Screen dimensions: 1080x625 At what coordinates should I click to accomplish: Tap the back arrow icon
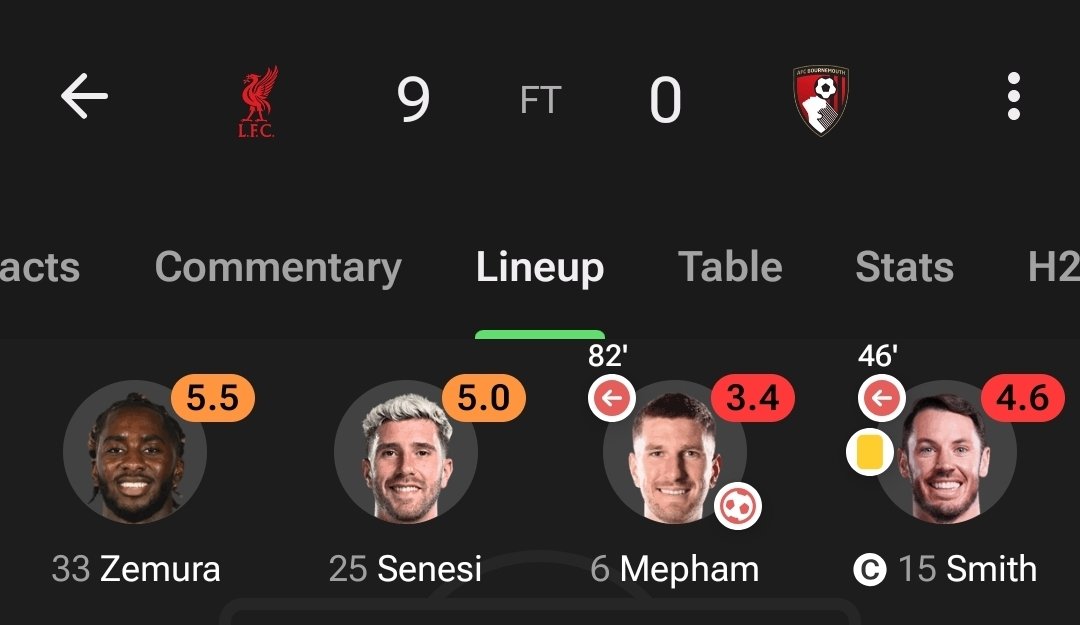click(84, 96)
